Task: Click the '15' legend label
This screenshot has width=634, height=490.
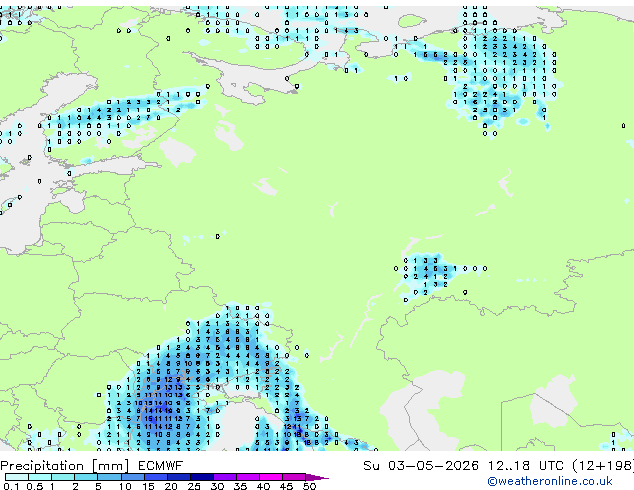Action: (148, 486)
